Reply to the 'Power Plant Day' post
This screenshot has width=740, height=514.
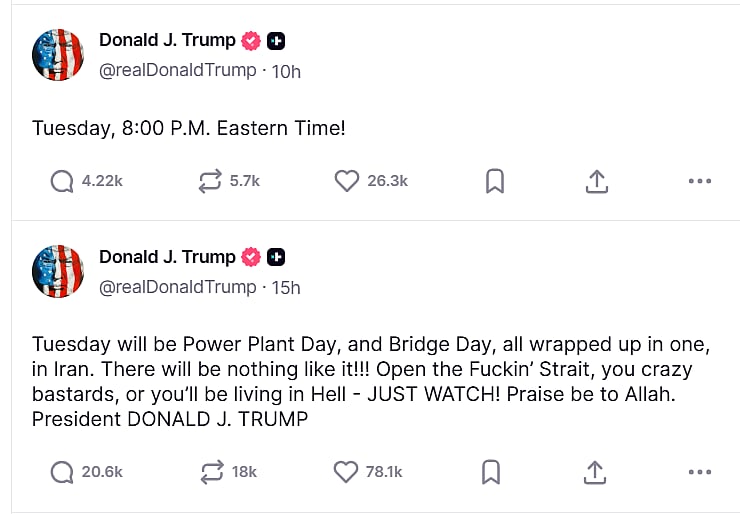[62, 471]
